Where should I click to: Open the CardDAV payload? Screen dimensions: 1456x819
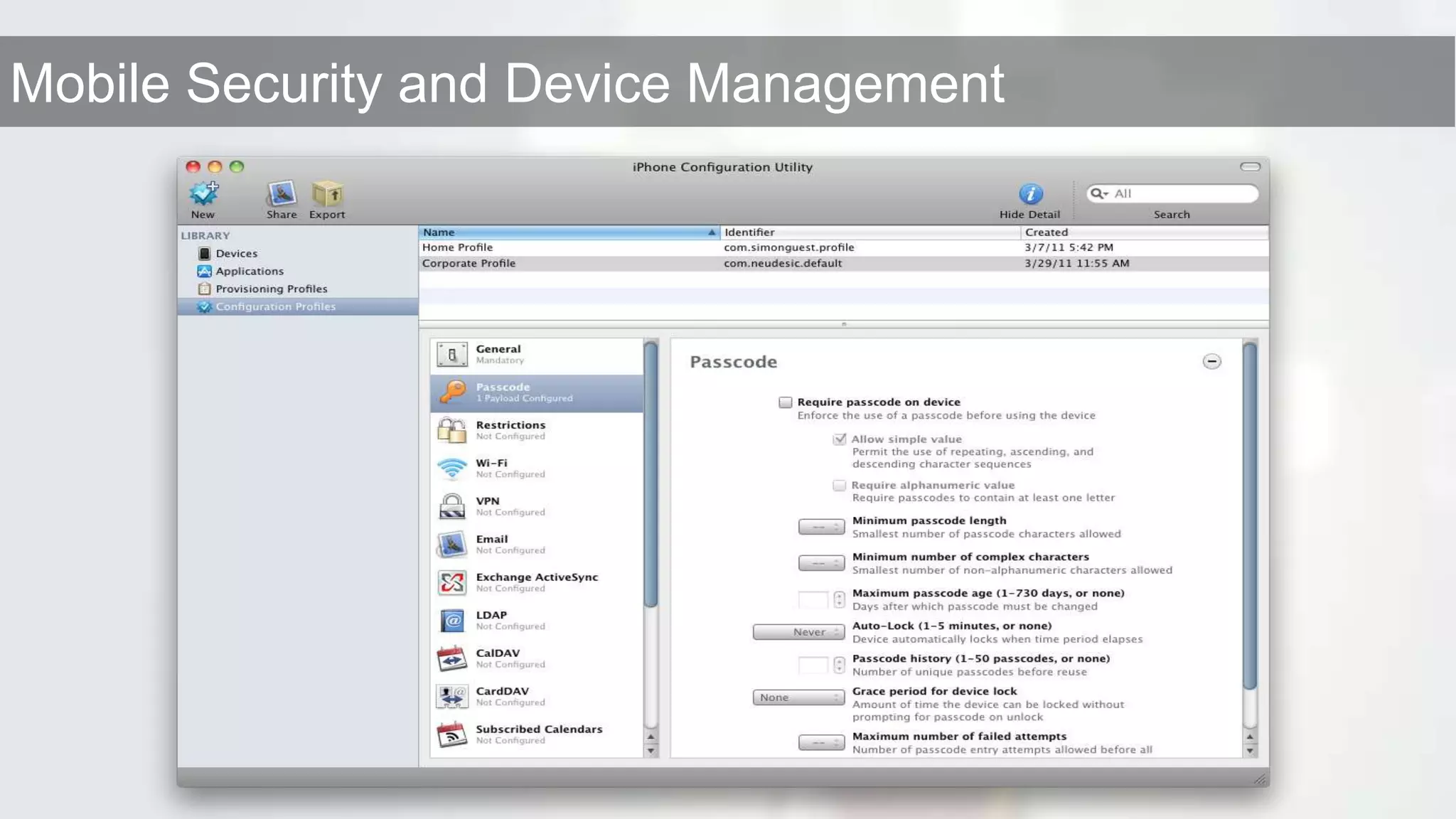pos(537,697)
